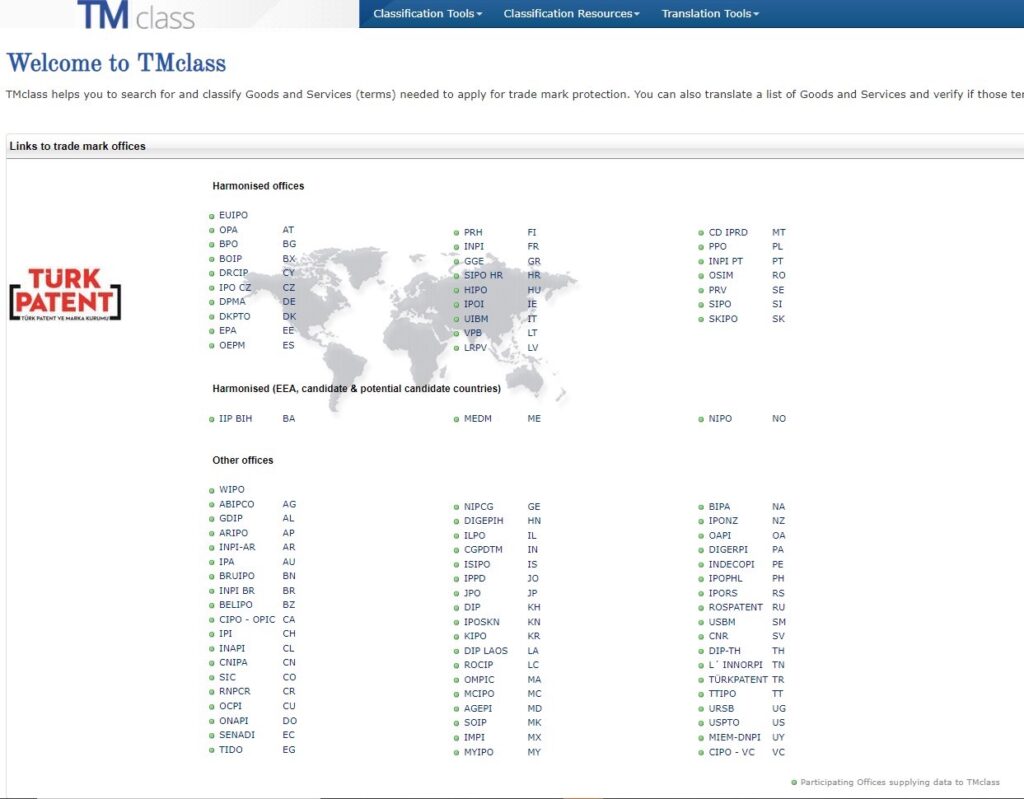Open the ROSPATENT office link
The image size is (1024, 799).
(735, 608)
